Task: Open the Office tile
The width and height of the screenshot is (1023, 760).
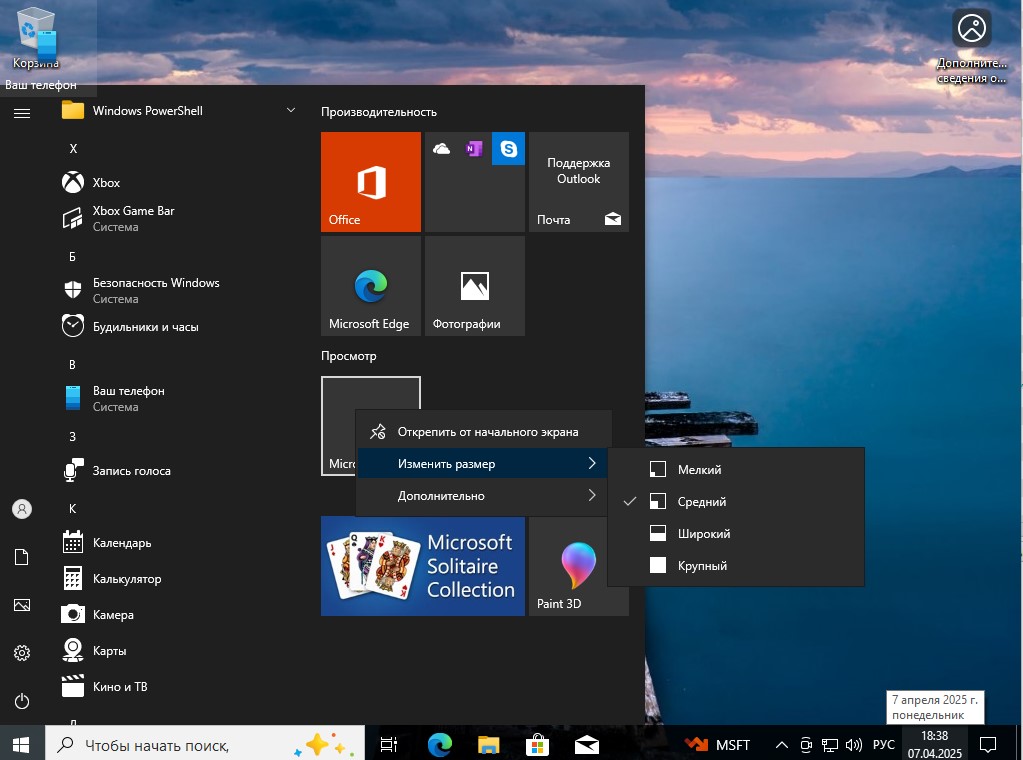Action: (x=371, y=181)
